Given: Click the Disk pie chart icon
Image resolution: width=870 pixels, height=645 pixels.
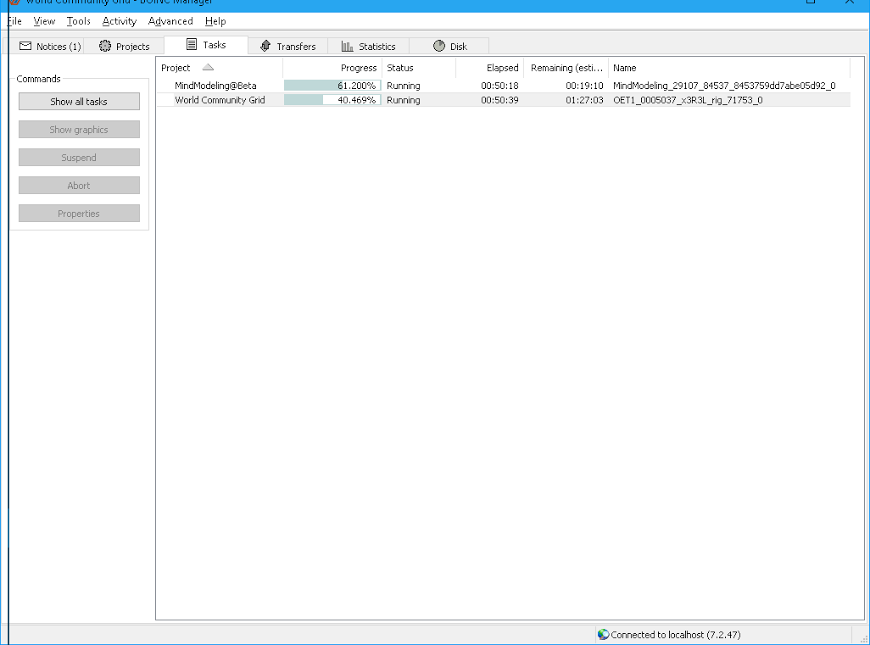Looking at the screenshot, I should pyautogui.click(x=439, y=46).
